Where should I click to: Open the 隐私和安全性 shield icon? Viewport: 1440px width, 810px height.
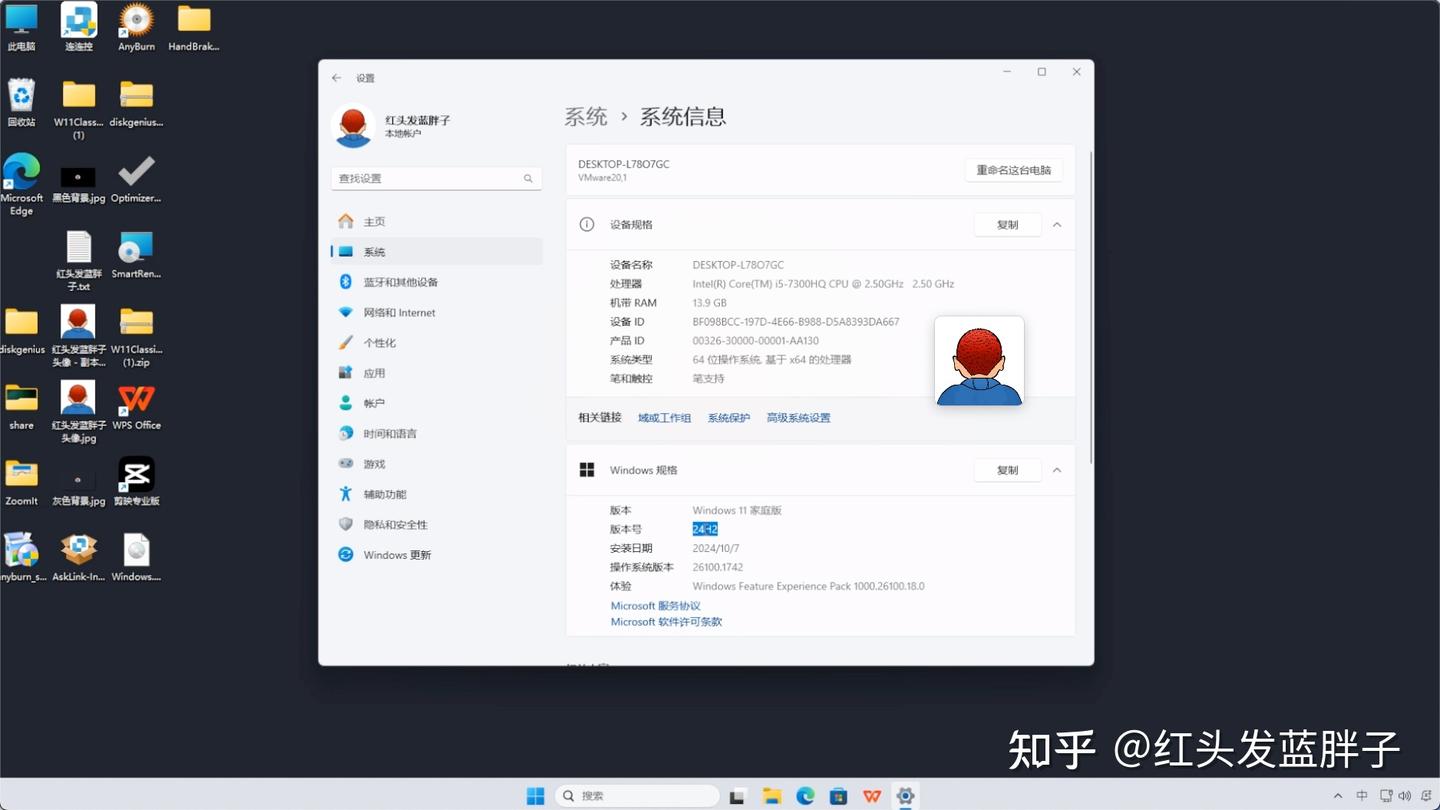[x=346, y=524]
